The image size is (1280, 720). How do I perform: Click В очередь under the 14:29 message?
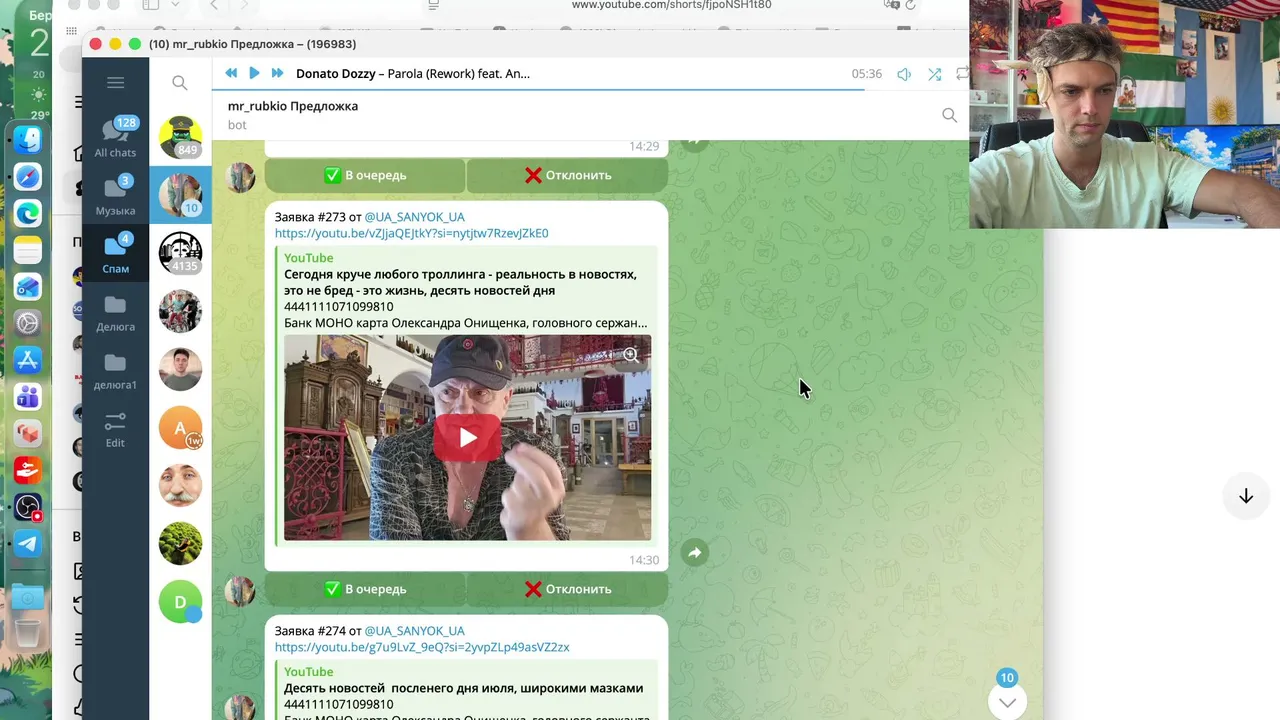(365, 175)
